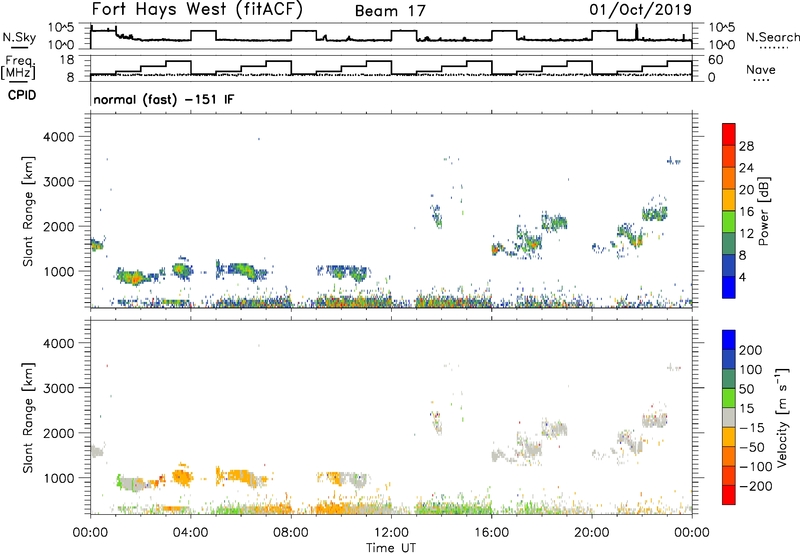800x554 pixels.
Task: Click the 'Power [dB]' colorbar title
Action: click(764, 211)
